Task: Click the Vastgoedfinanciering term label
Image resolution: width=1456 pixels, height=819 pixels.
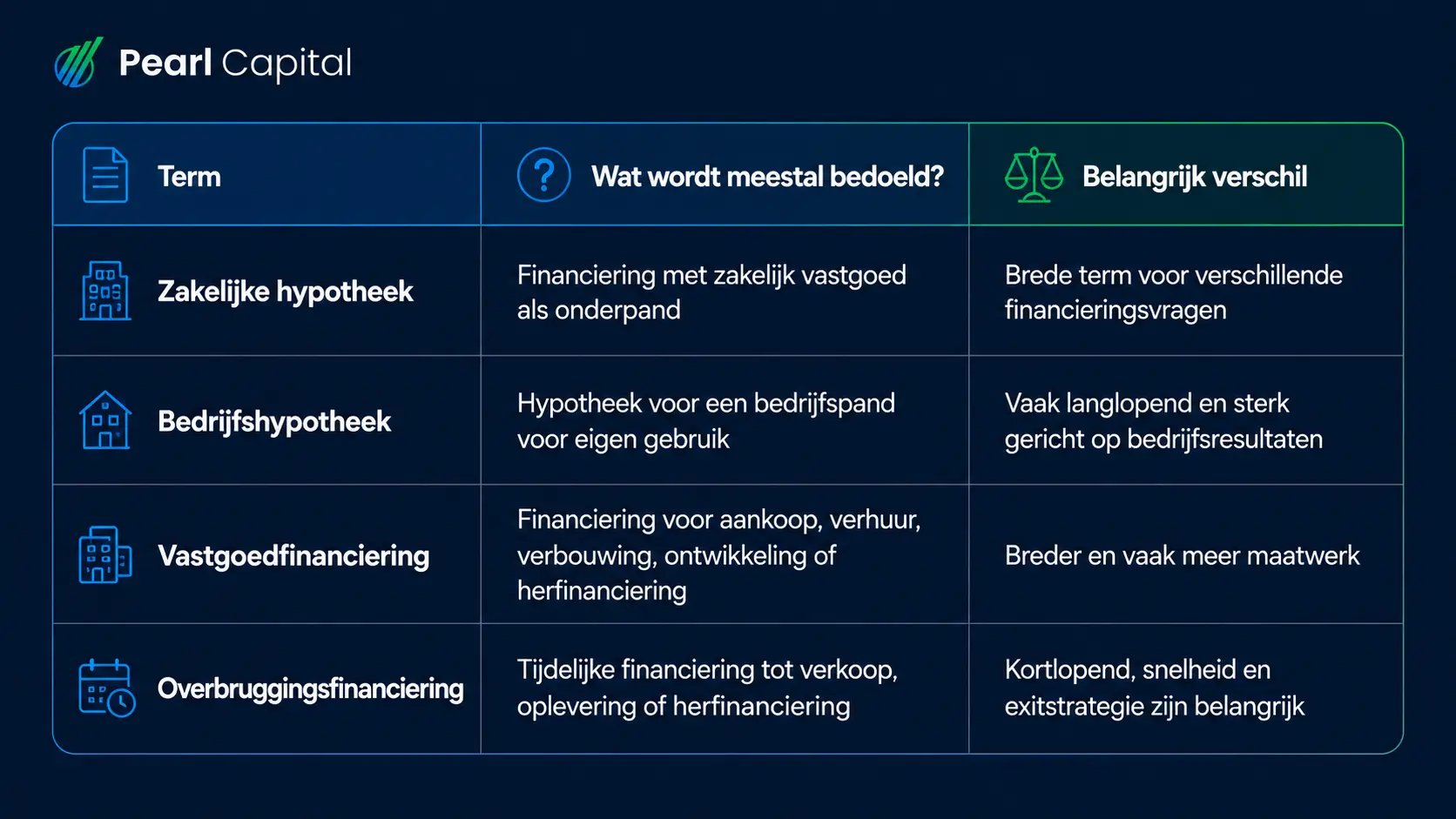Action: click(293, 555)
